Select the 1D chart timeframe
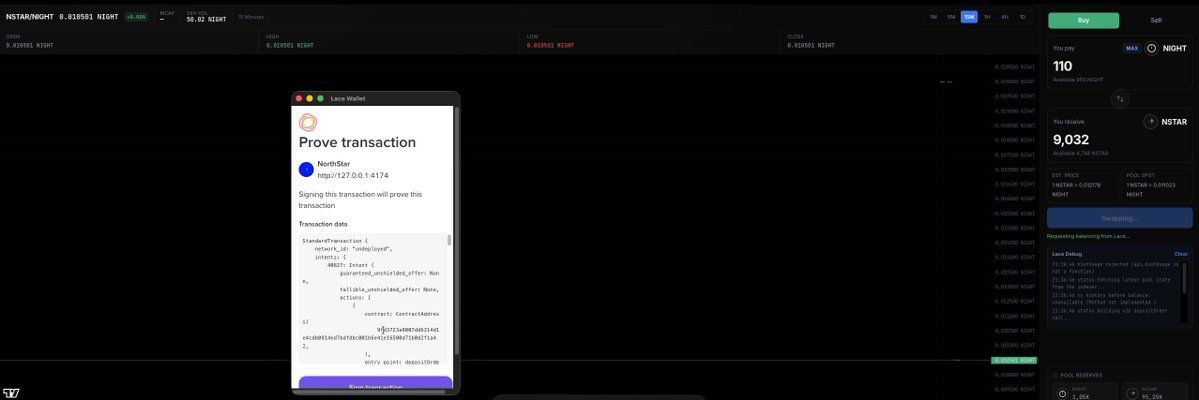The height and width of the screenshot is (400, 1199). (1022, 17)
